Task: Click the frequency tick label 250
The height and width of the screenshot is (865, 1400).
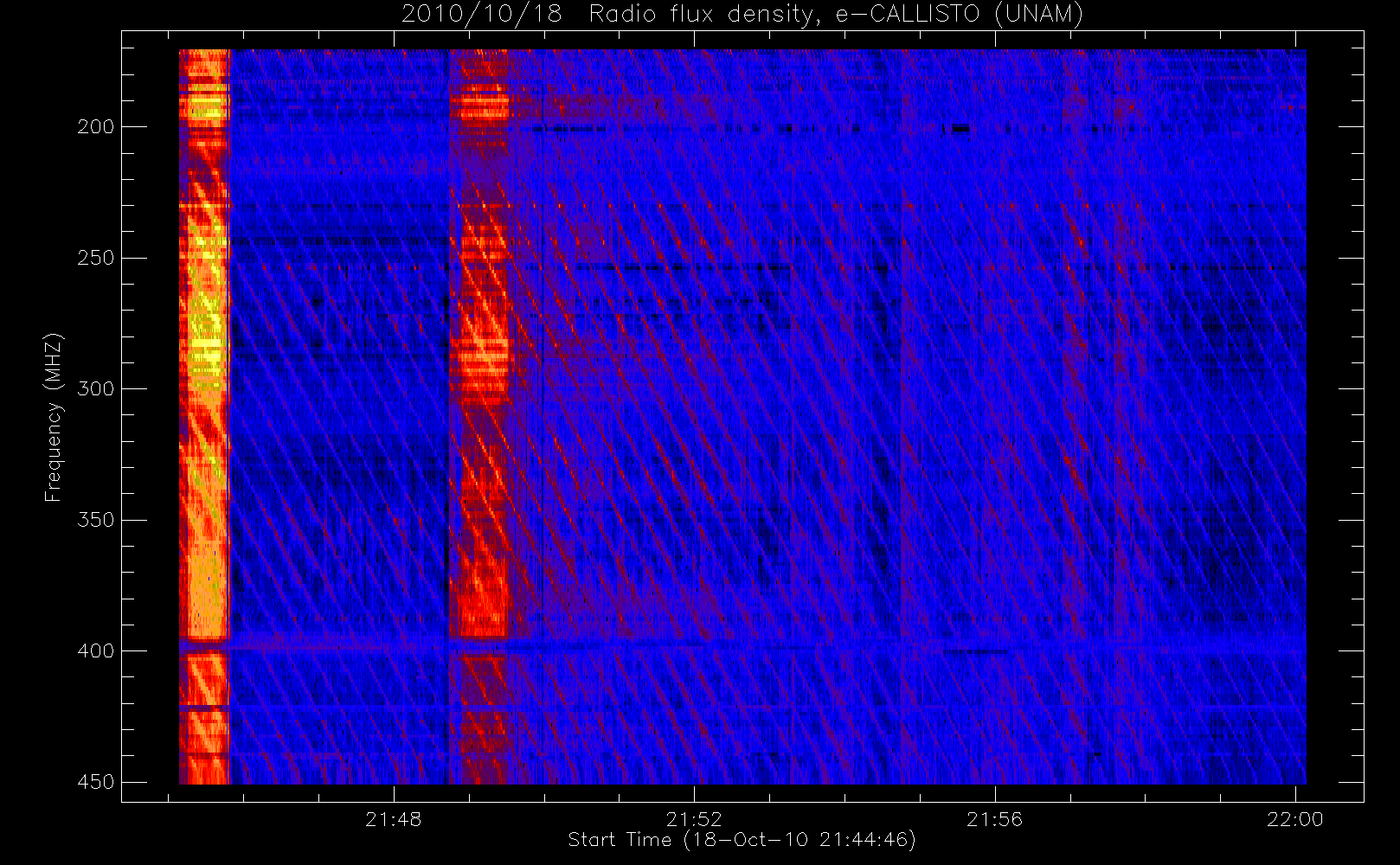Action: 95,258
